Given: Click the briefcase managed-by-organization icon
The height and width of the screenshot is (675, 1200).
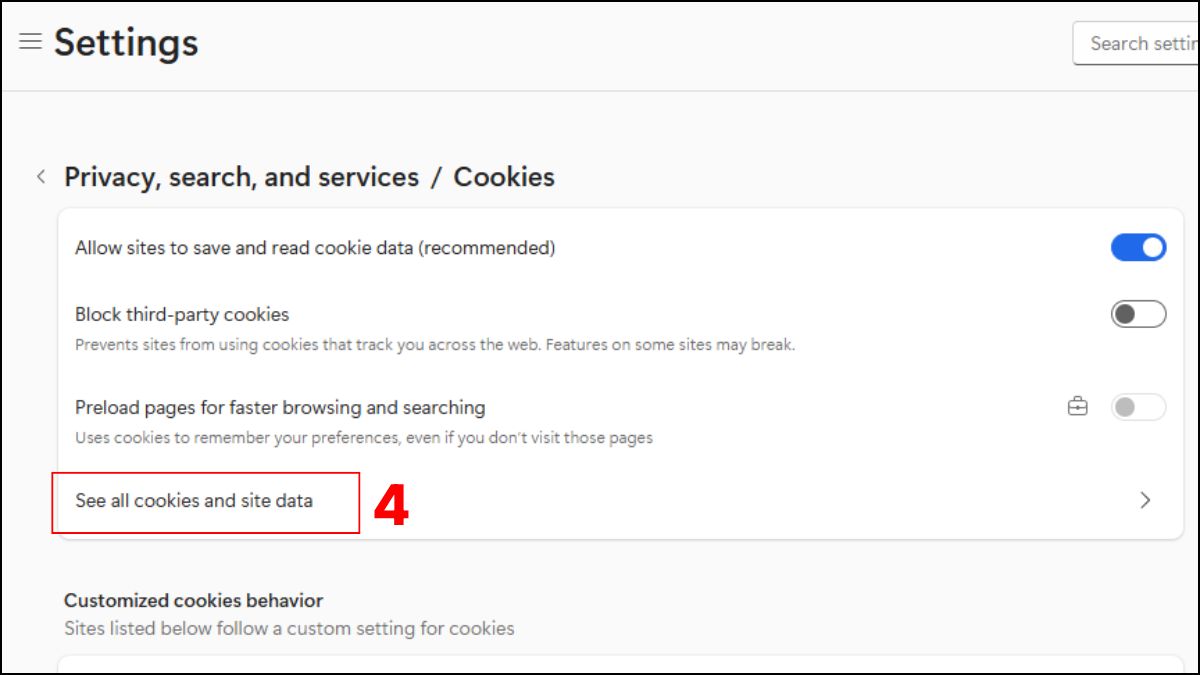Looking at the screenshot, I should 1078,407.
